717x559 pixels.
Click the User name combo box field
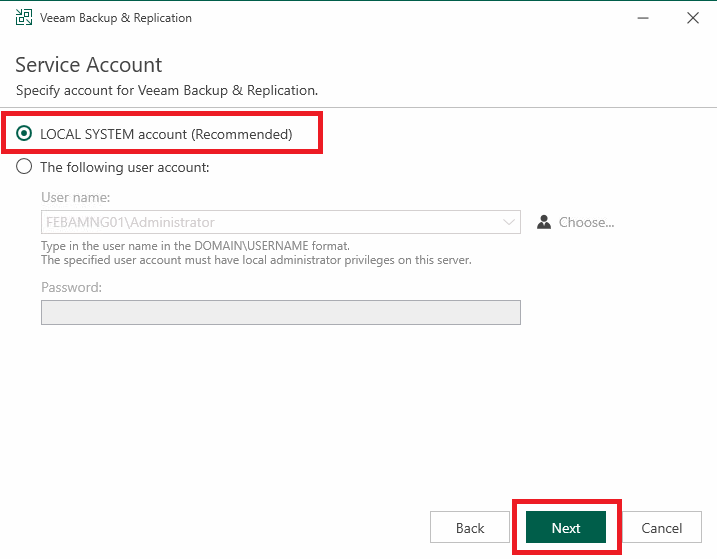point(281,222)
